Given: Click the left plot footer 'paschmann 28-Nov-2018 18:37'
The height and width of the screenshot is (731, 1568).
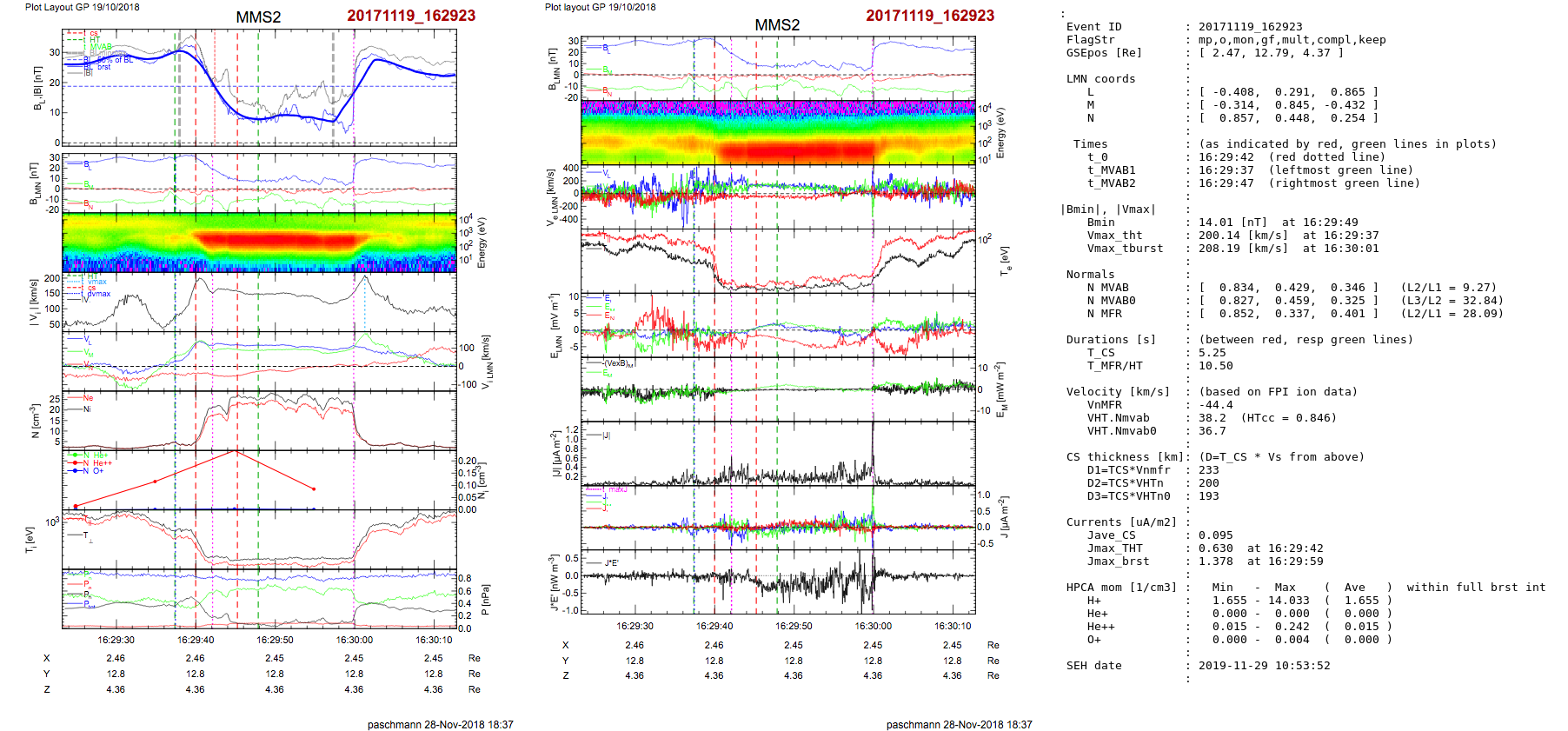Looking at the screenshot, I should click(x=440, y=724).
